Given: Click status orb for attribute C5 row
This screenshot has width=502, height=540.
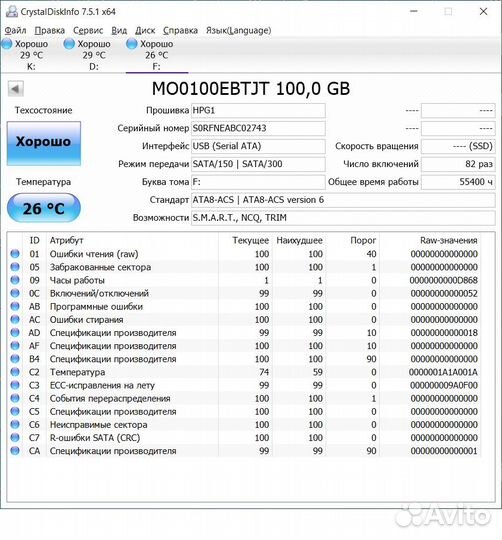Looking at the screenshot, I should coord(15,411).
